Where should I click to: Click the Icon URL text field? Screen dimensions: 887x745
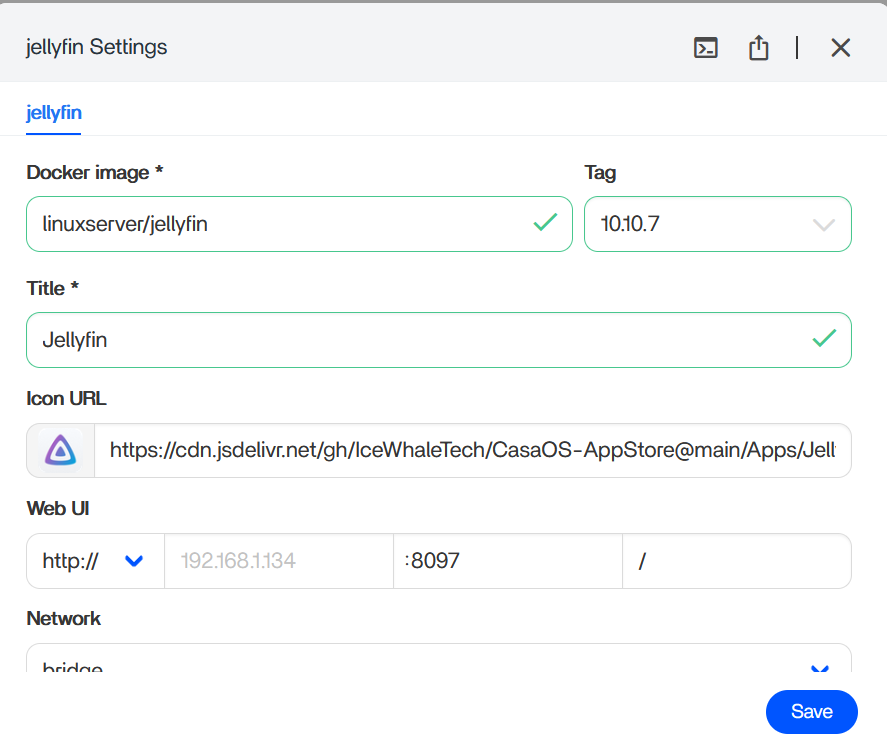click(x=472, y=451)
